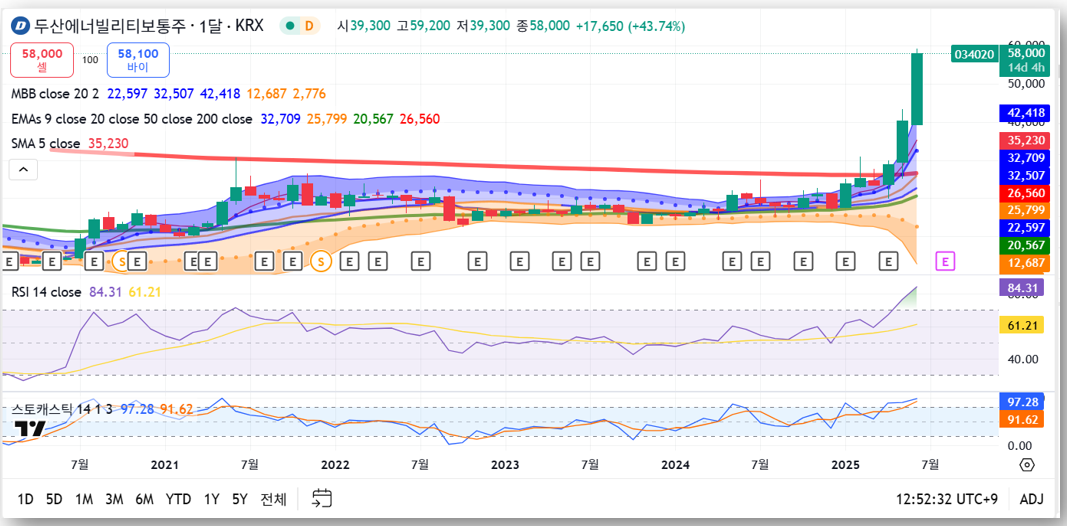1067x526 pixels.
Task: Click the blue 32,709 price axis label
Action: 1023,158
